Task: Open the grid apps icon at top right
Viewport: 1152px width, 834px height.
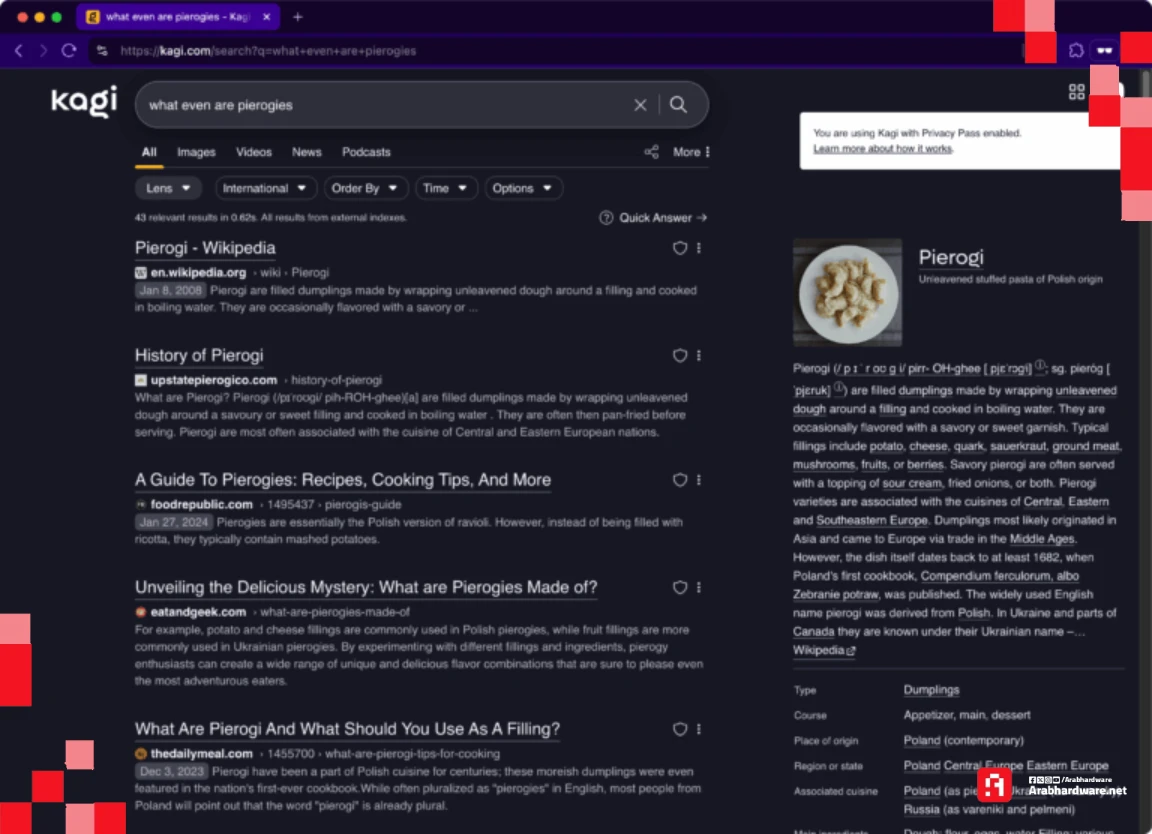Action: click(1077, 92)
